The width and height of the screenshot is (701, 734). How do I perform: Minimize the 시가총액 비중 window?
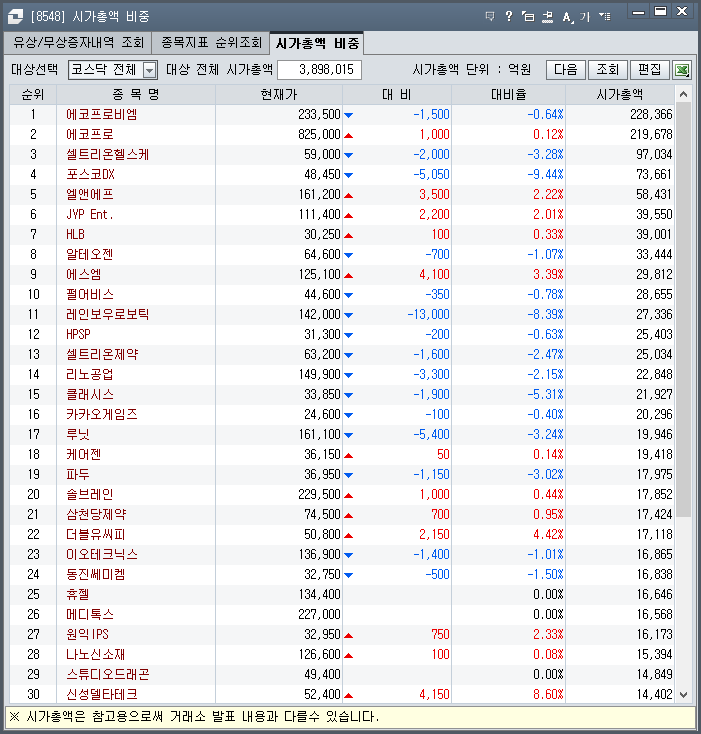pyautogui.click(x=638, y=12)
